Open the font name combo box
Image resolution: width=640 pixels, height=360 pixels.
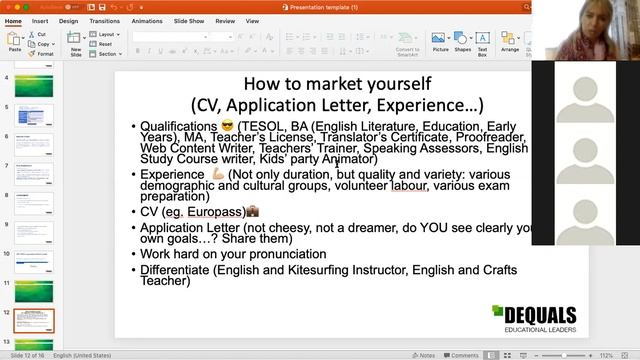[x=170, y=37]
